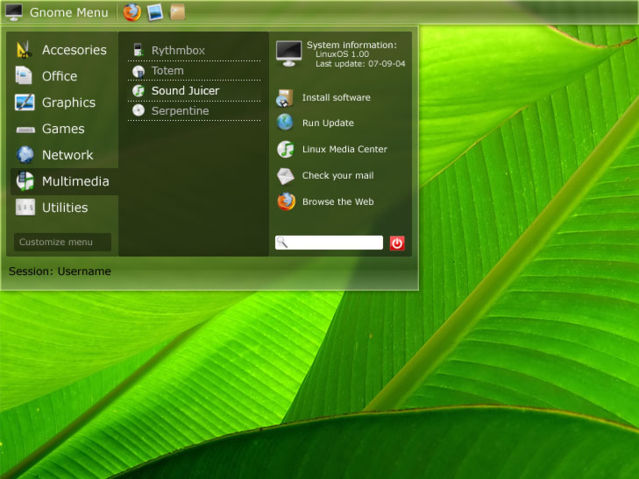Image resolution: width=639 pixels, height=479 pixels.
Task: Click the Linux Media Center icon
Action: tap(285, 149)
